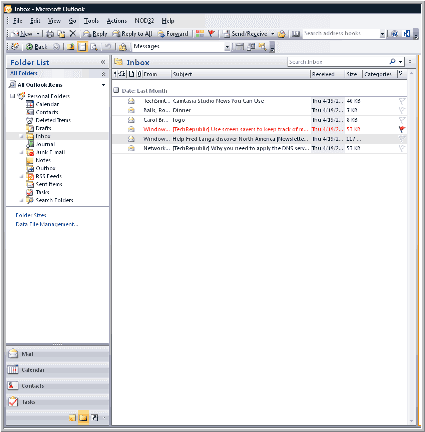The image size is (425, 432).
Task: Click the message list vertical scrollbar
Action: point(411,247)
